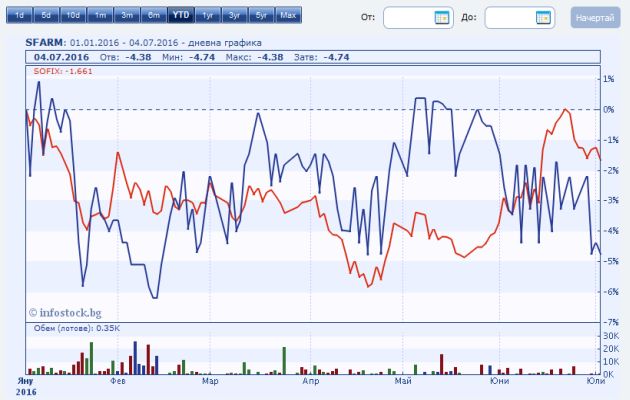Click the 30K volume axis label
The image size is (630, 400).
(x=611, y=336)
